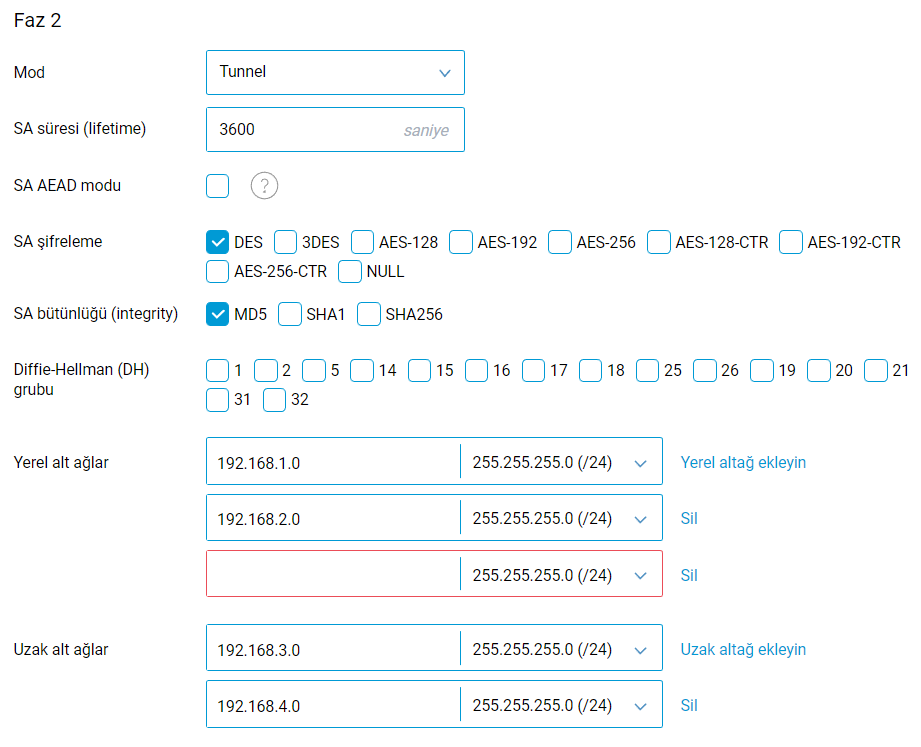921x747 pixels.
Task: Expand subnet mask dropdown for 192.168.1.0
Action: (560, 462)
